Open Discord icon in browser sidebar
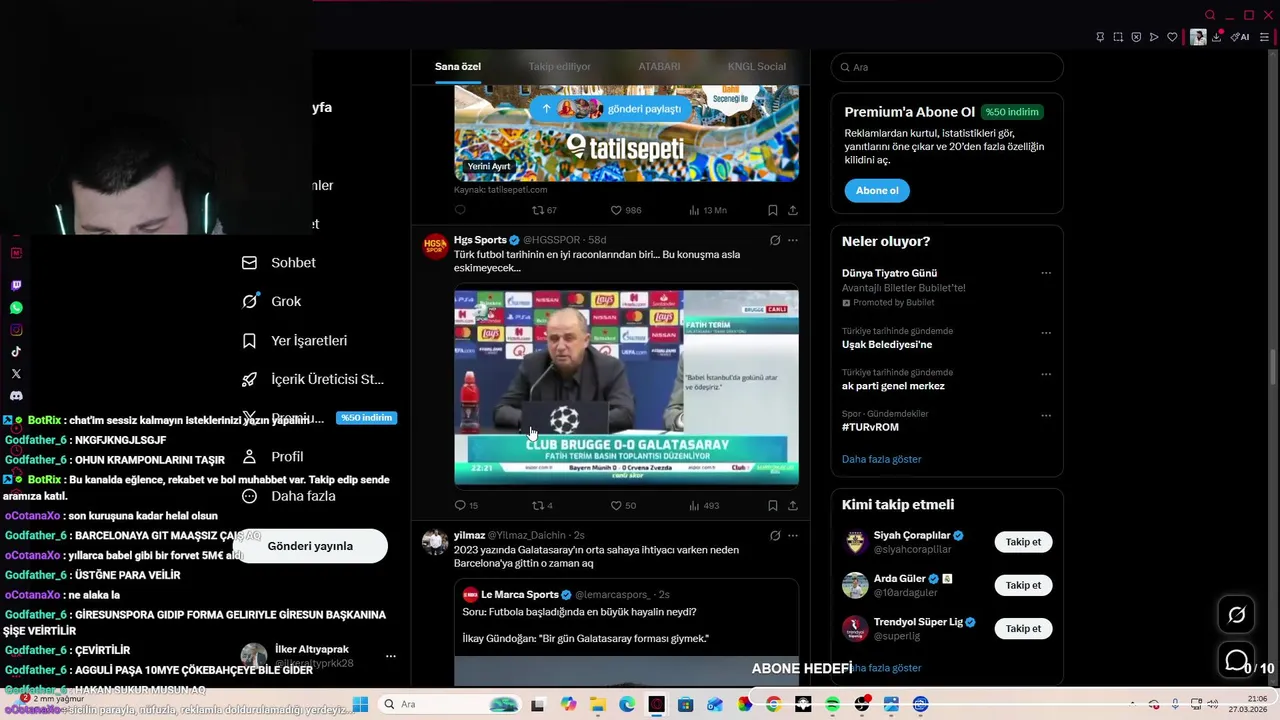 [x=16, y=396]
